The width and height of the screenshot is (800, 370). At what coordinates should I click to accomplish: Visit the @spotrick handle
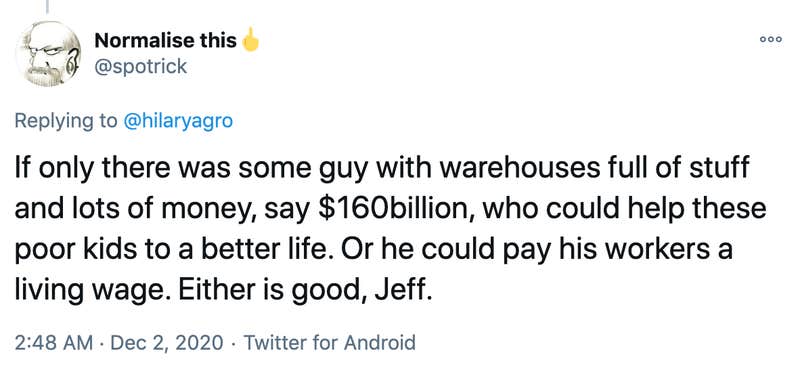141,66
